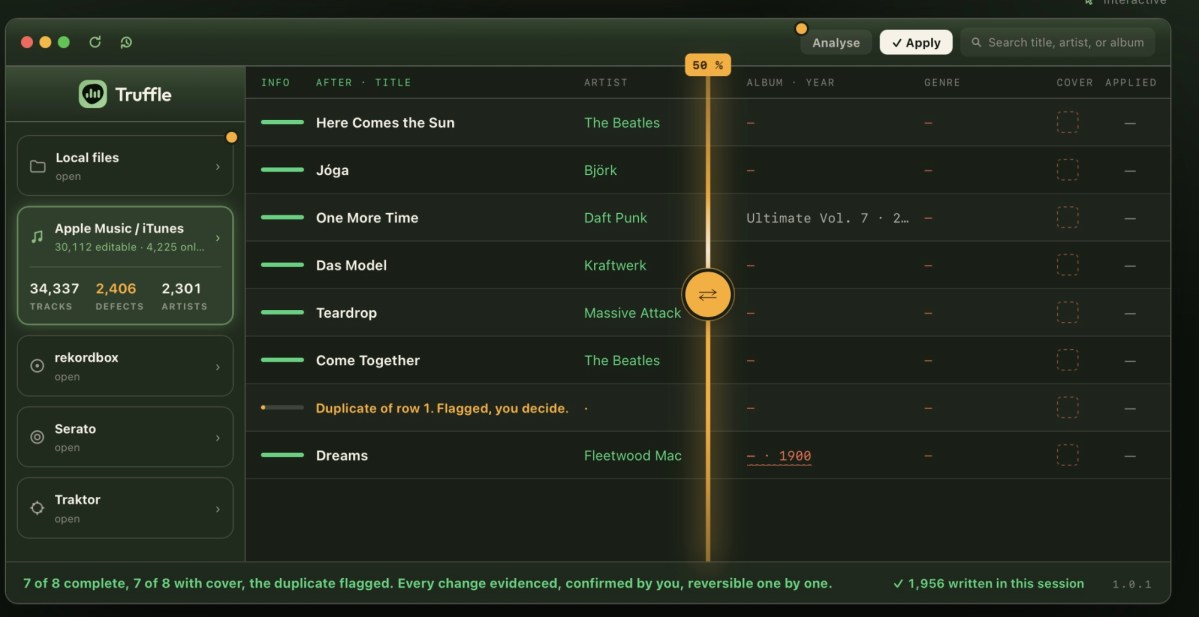Click the cover placeholder for Come Together
Screen dimensions: 1199x617
[1067, 360]
